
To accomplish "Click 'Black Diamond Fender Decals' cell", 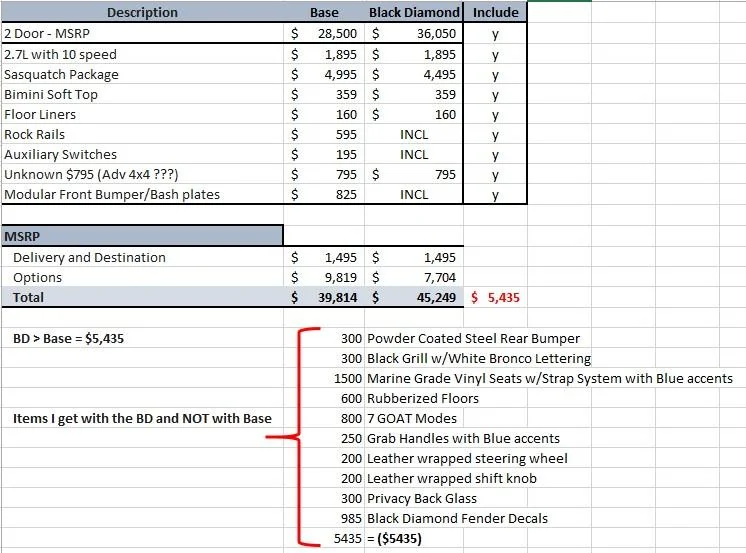I will pyautogui.click(x=457, y=518).
